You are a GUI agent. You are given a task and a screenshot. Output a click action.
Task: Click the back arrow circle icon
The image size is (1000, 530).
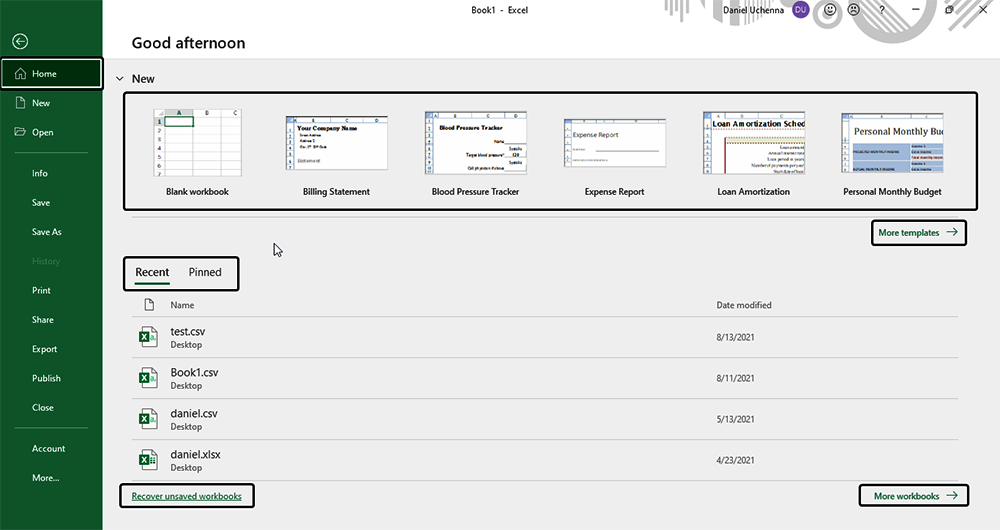coord(20,41)
